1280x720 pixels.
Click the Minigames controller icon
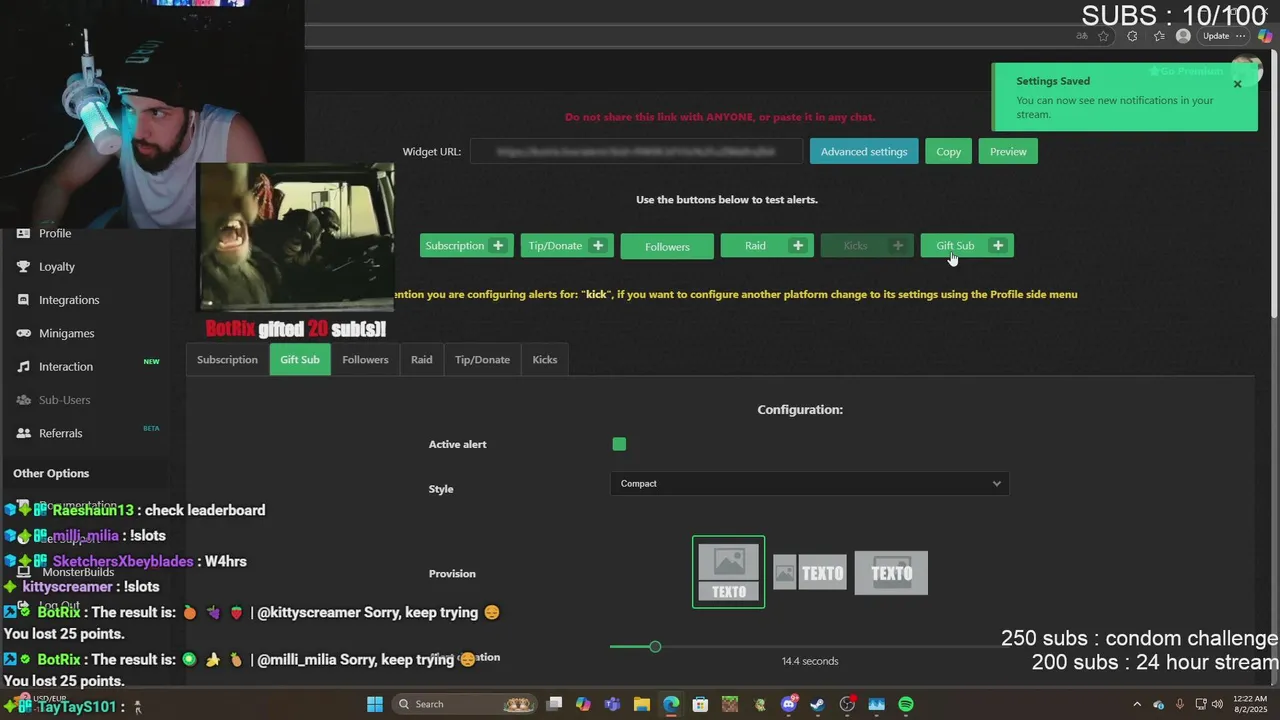[x=24, y=333]
